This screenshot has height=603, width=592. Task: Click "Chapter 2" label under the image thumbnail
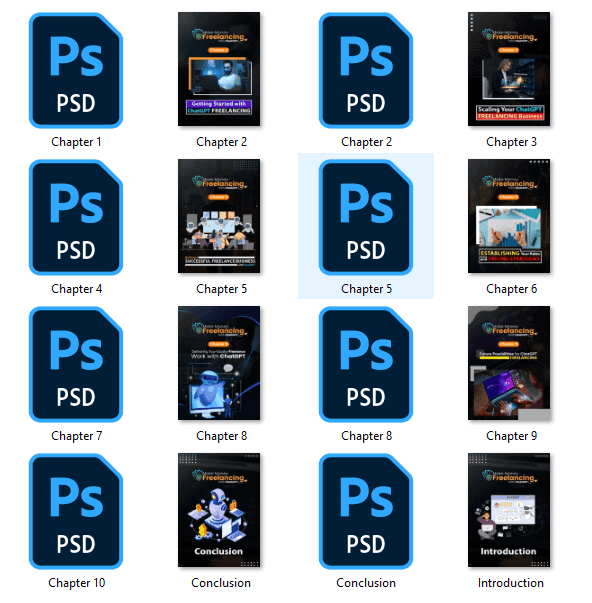(x=221, y=142)
